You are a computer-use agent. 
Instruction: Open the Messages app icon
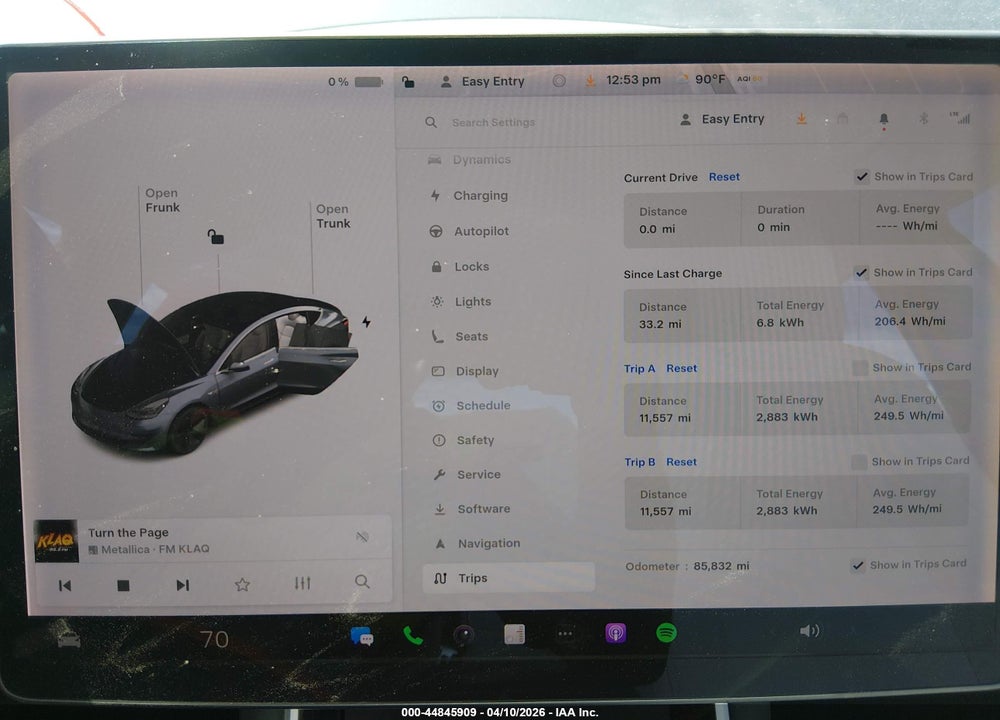(362, 636)
